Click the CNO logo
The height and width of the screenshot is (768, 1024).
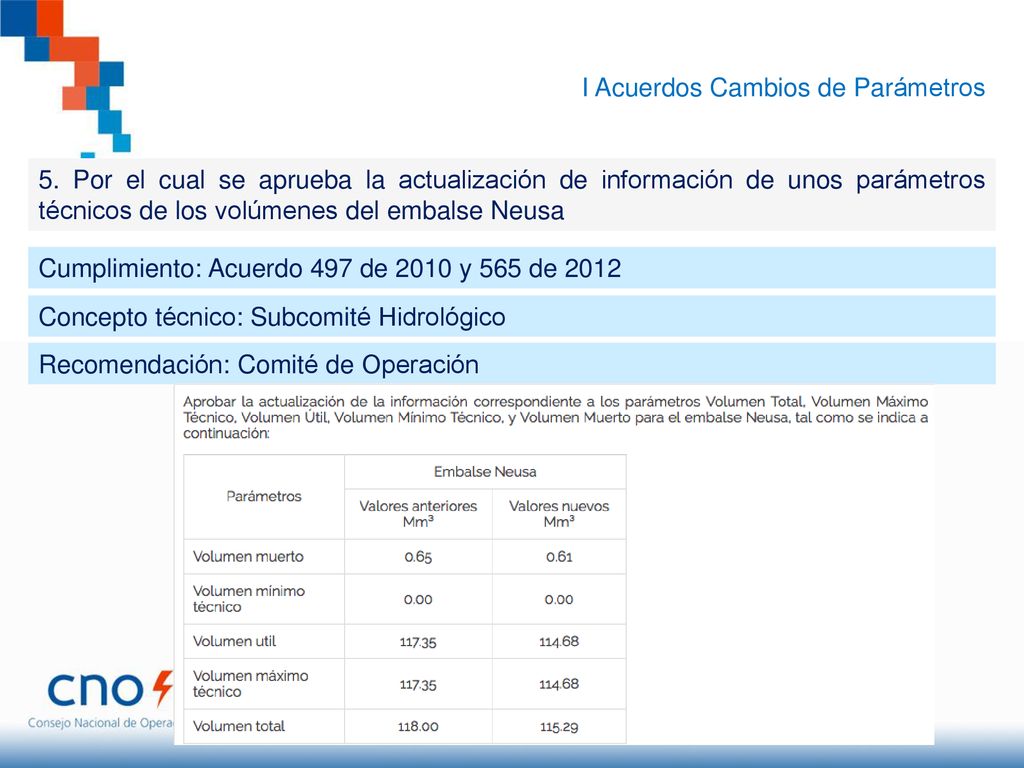(110, 689)
